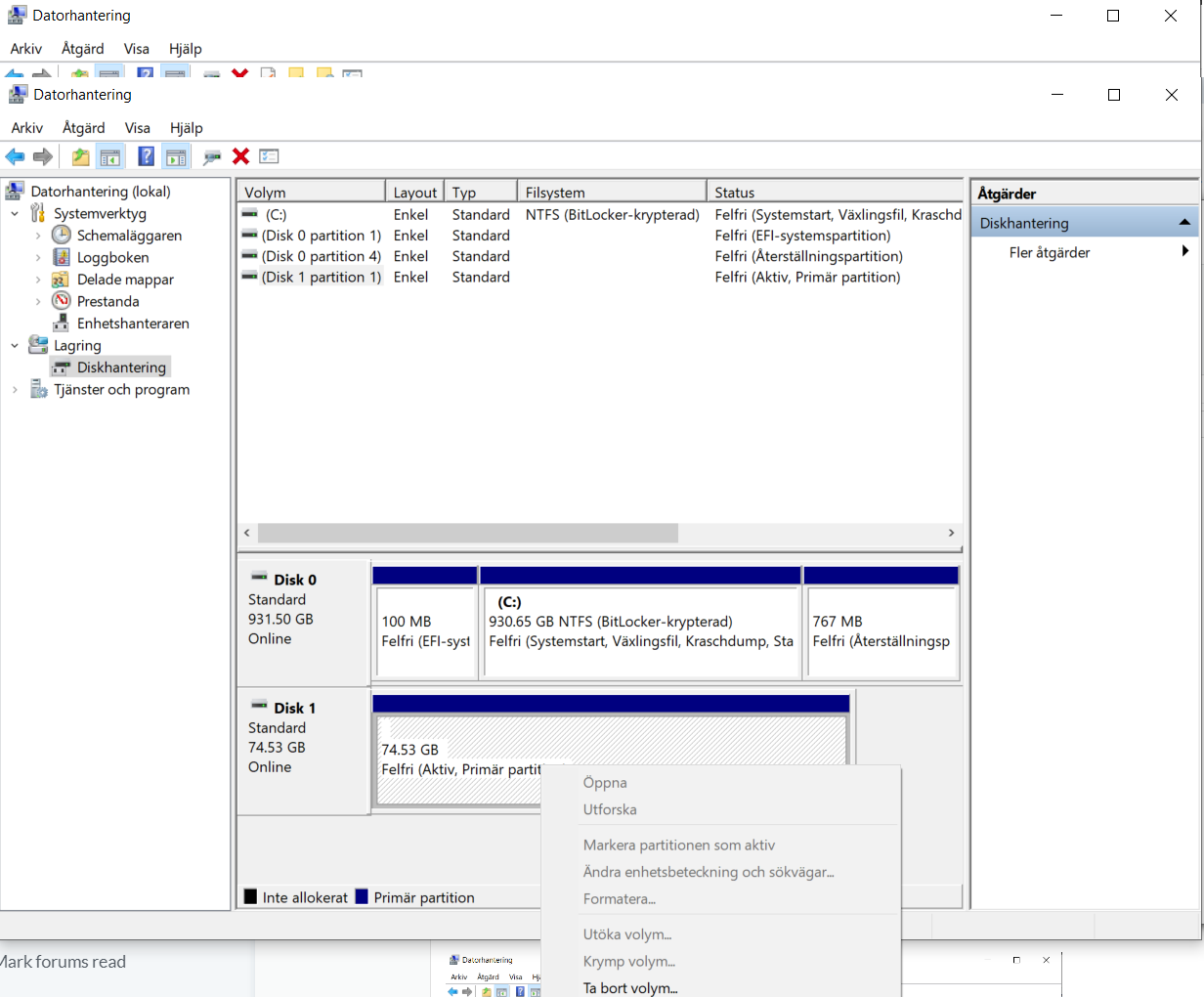Click the Lagring storage icon in the tree
Screen dimensions: 1204x997
click(x=38, y=345)
